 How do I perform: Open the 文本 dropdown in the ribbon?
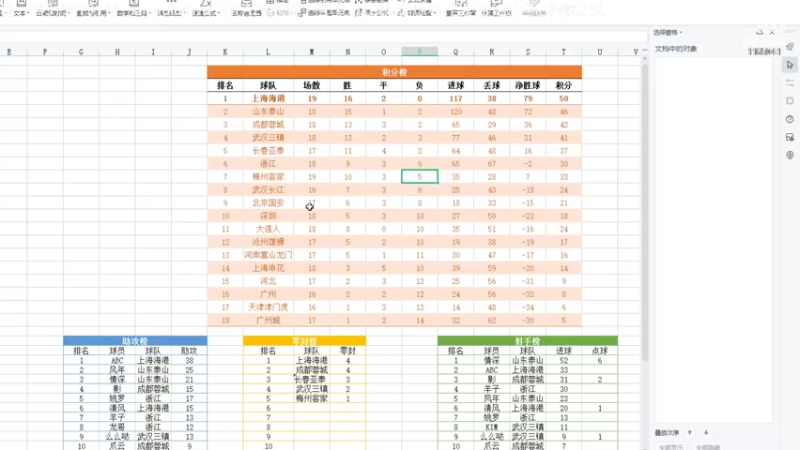[x=21, y=9]
